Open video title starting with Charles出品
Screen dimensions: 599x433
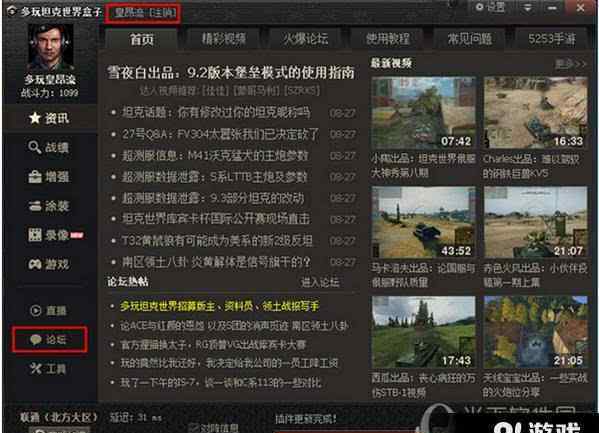(532, 166)
